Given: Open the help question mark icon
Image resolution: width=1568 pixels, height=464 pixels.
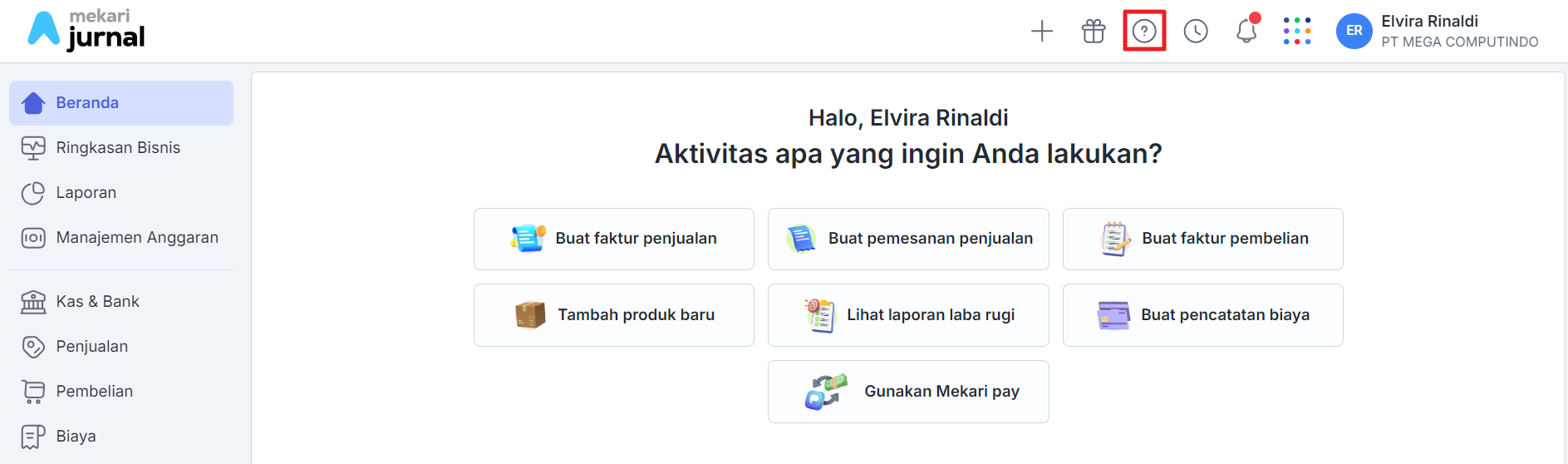Looking at the screenshot, I should (x=1144, y=32).
